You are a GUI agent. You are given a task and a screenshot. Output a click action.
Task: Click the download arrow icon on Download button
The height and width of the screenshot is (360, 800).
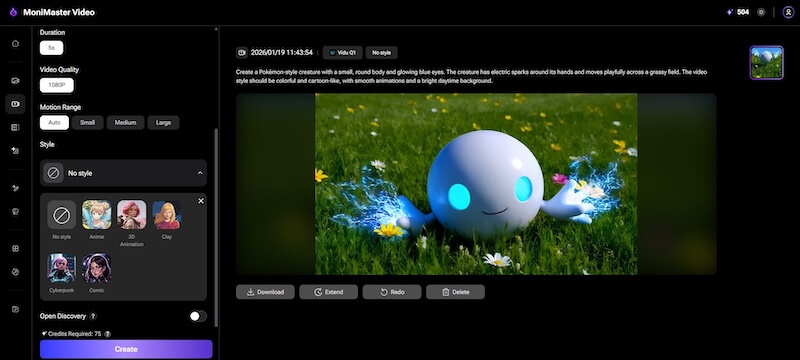click(x=251, y=292)
